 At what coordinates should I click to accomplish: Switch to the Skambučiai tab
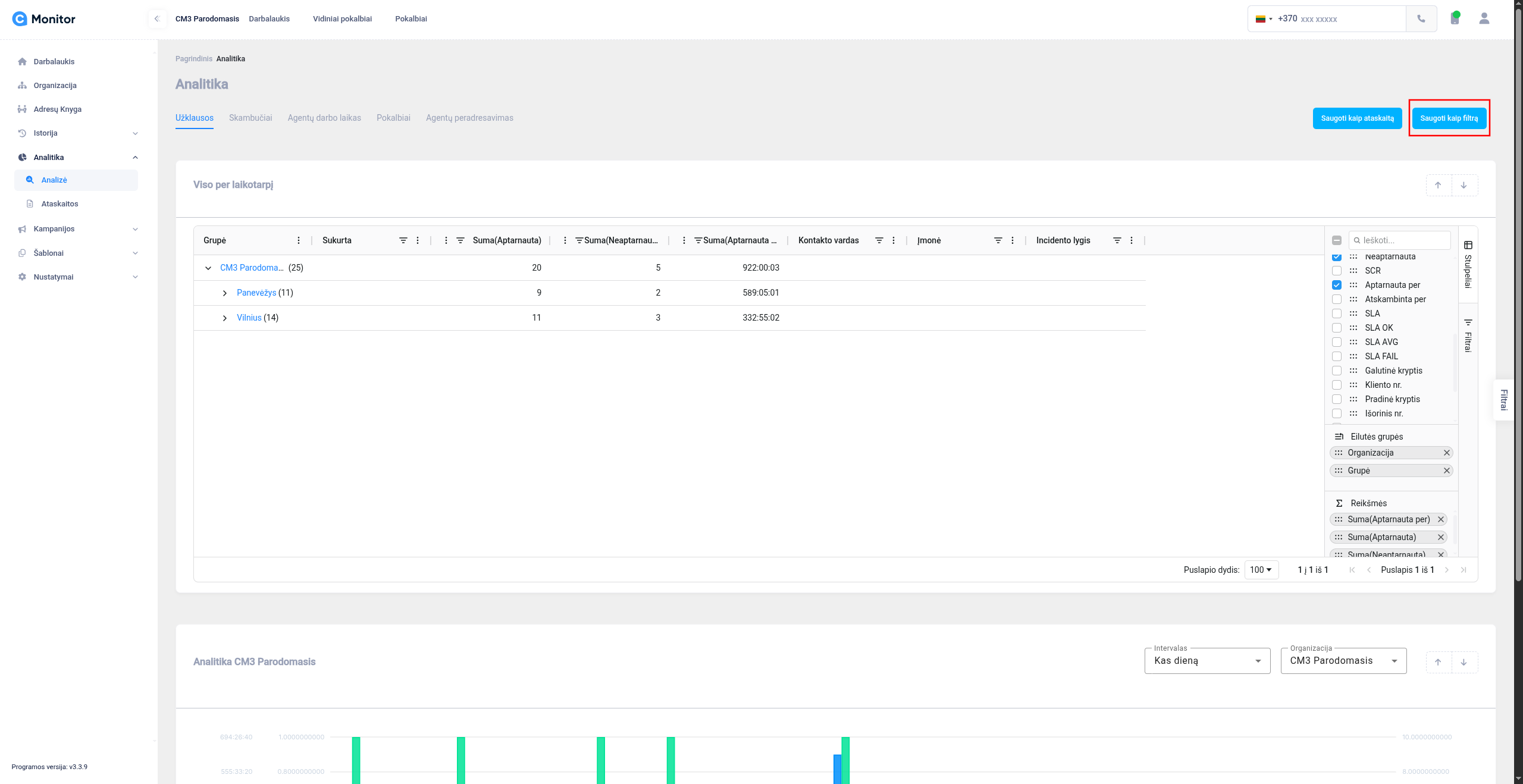[x=250, y=118]
